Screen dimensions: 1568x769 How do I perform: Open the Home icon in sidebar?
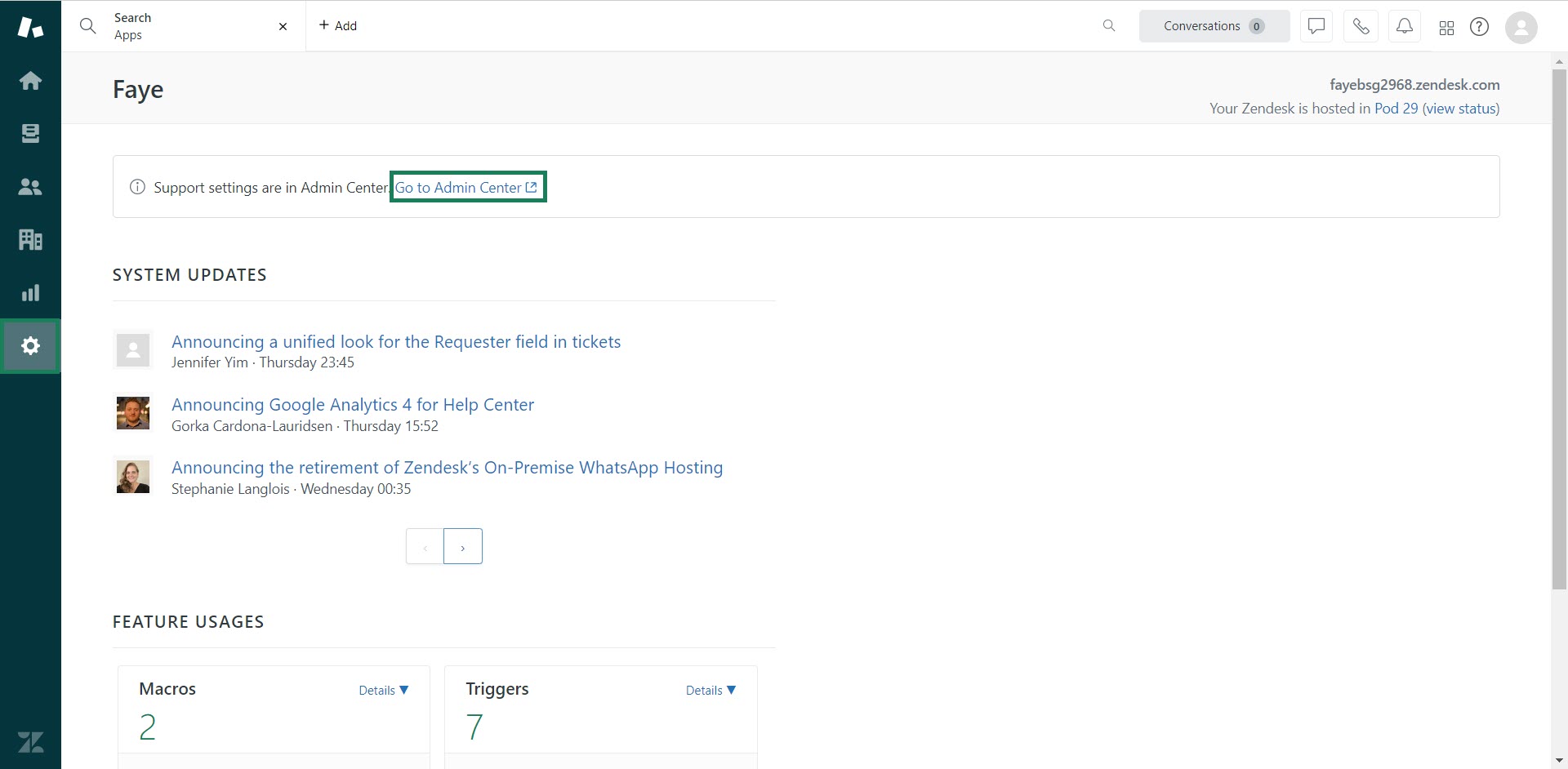[x=30, y=81]
